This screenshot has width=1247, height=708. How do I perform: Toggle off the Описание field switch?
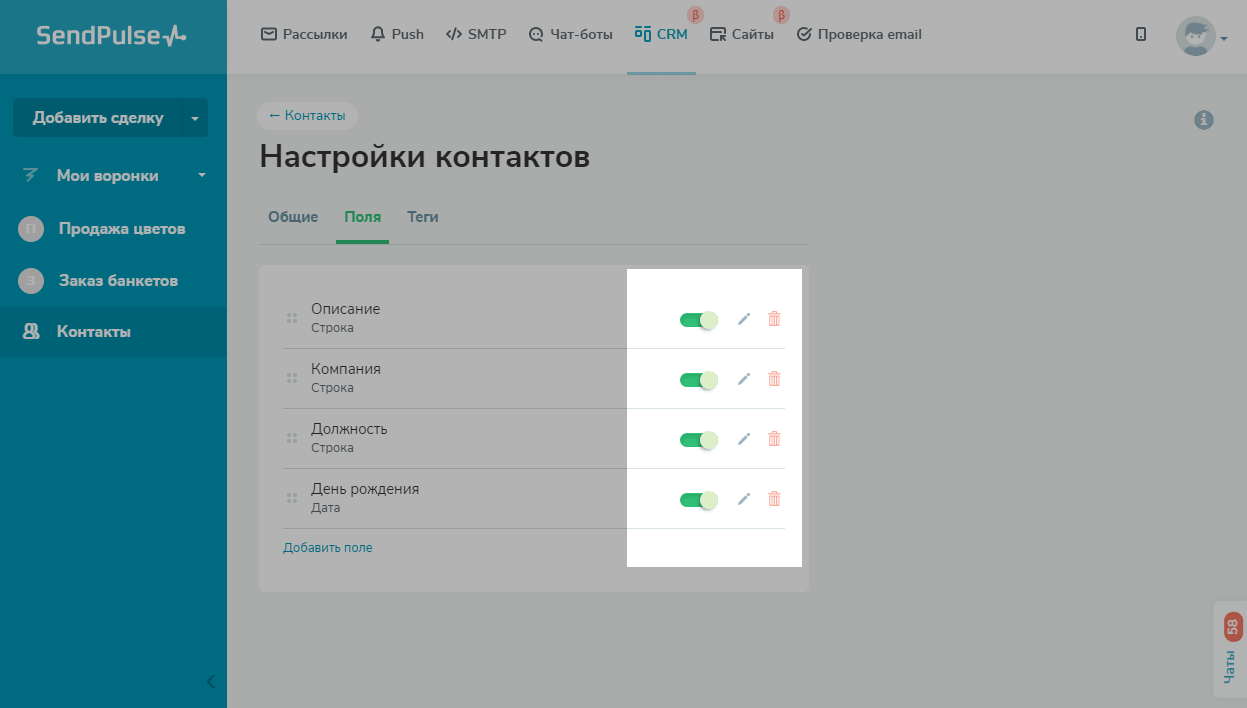coord(698,320)
